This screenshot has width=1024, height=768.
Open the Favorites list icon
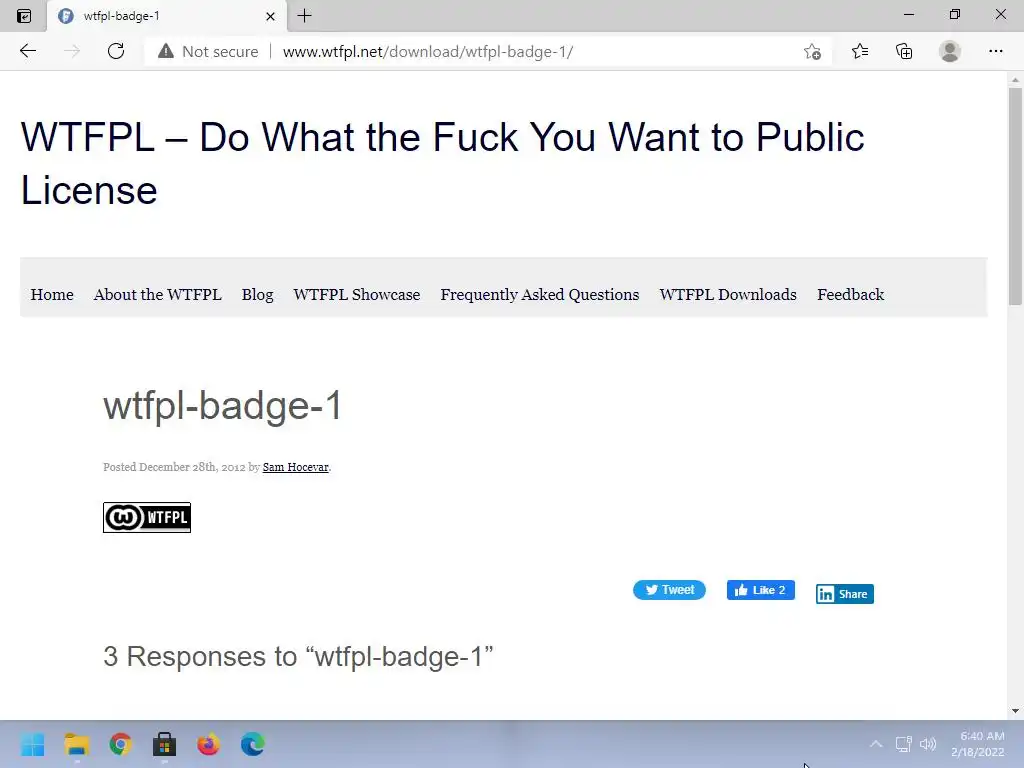point(859,51)
